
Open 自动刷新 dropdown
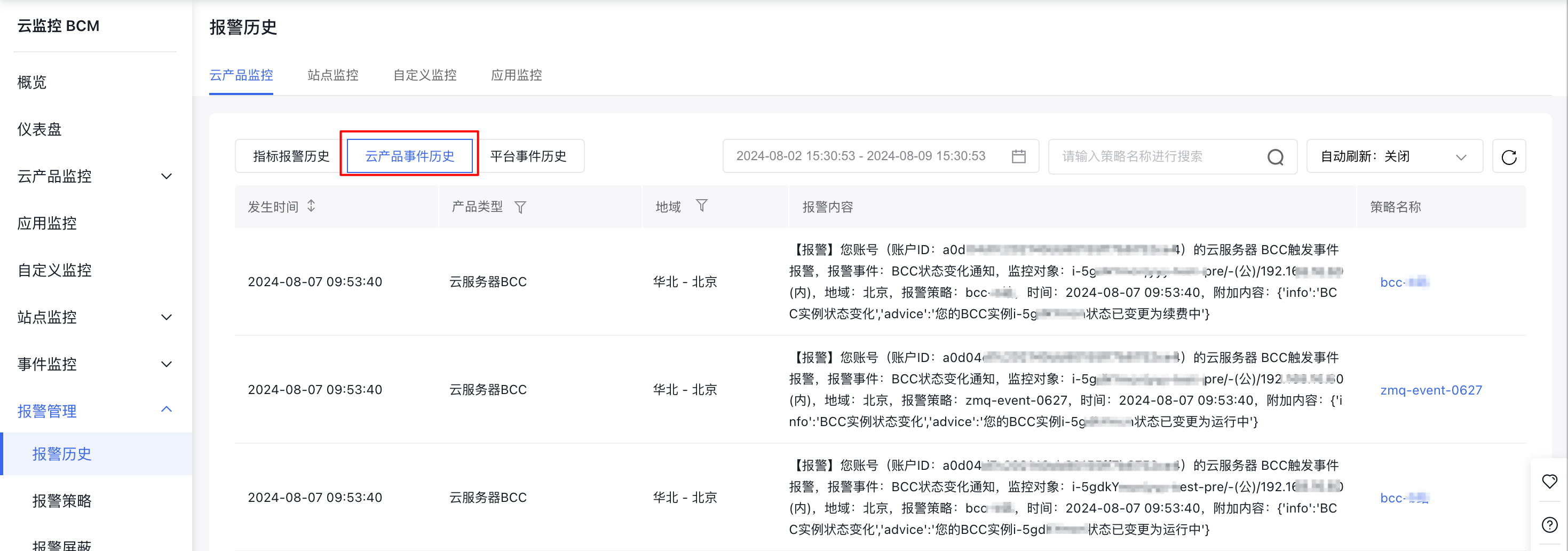coord(1395,156)
